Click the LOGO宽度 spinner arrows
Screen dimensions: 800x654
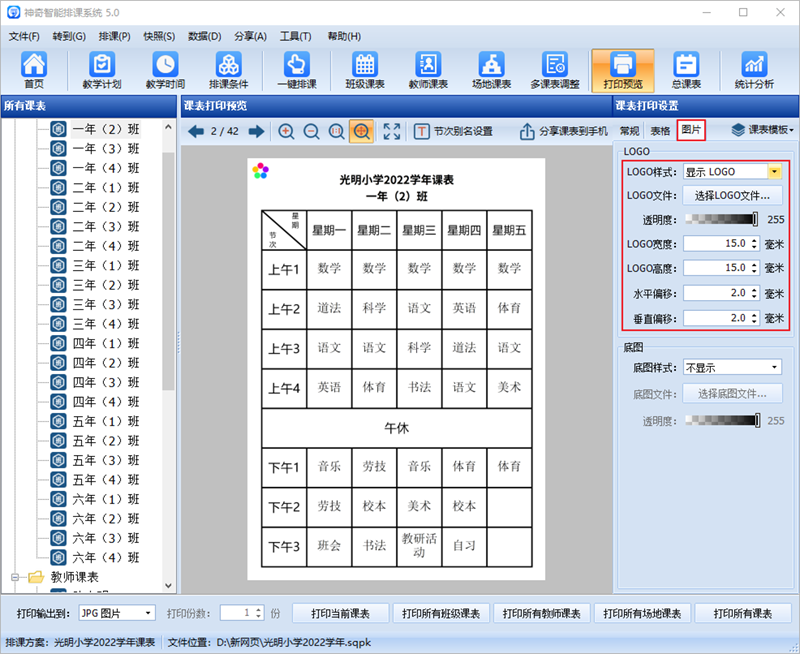click(754, 243)
